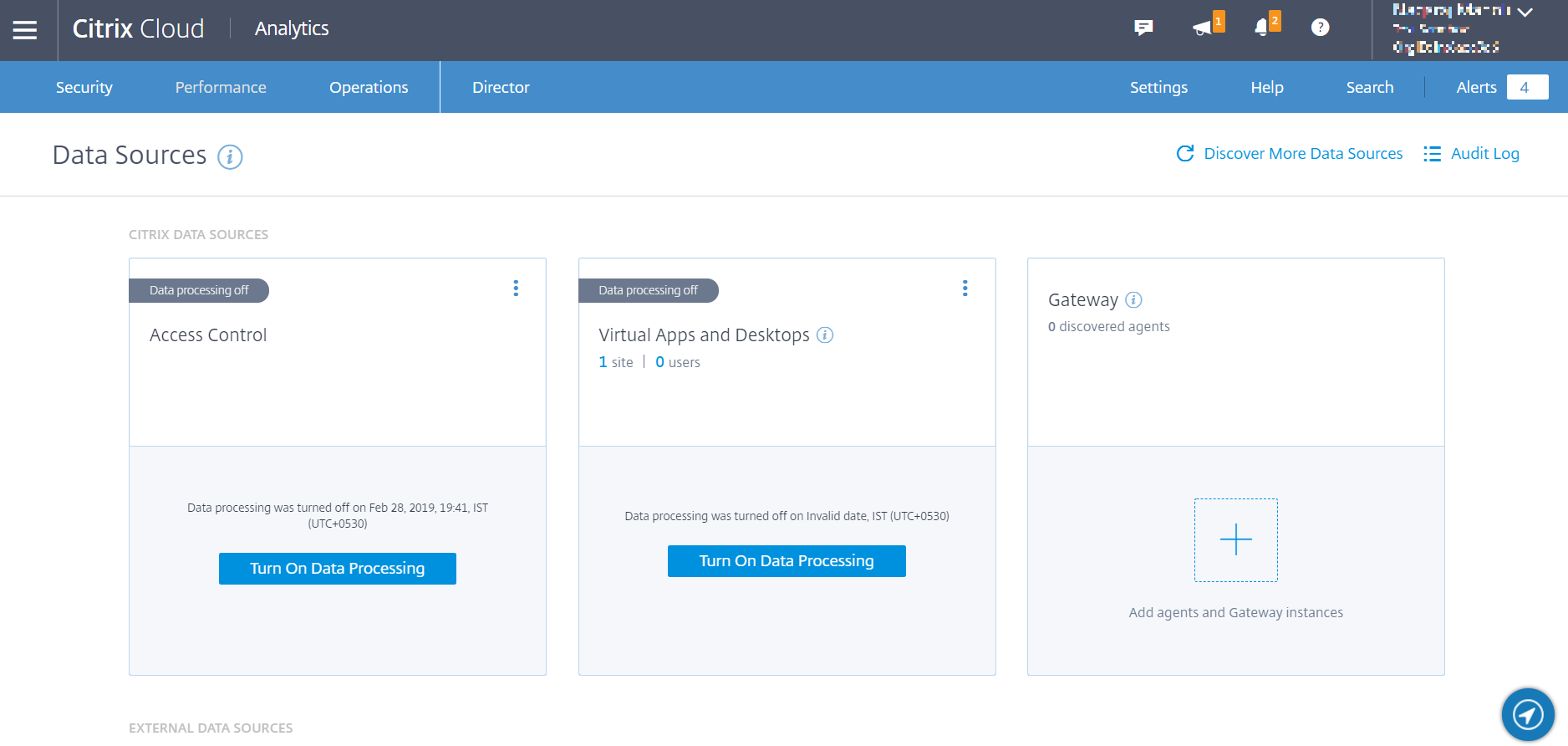Click the bell notification count badge
This screenshot has width=1568, height=746.
[x=1275, y=21]
